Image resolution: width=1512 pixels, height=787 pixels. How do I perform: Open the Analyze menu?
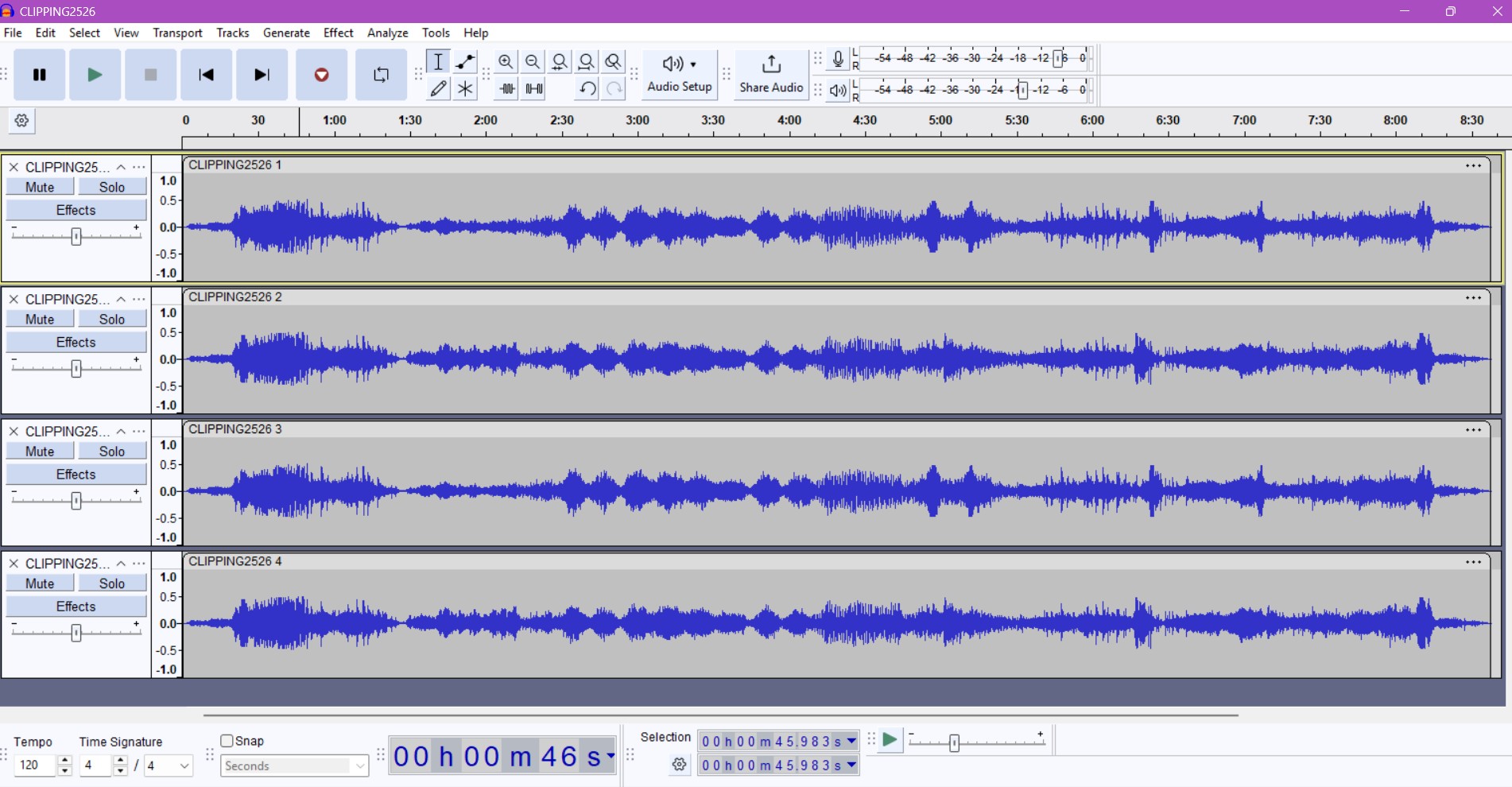coord(387,33)
